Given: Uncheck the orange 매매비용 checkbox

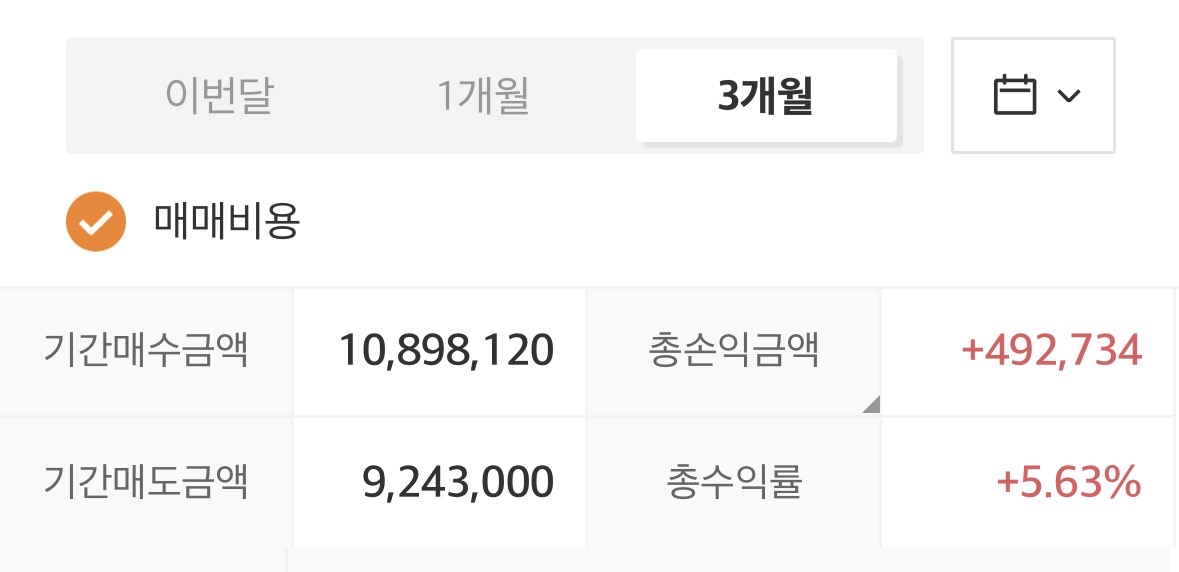Looking at the screenshot, I should [95, 221].
